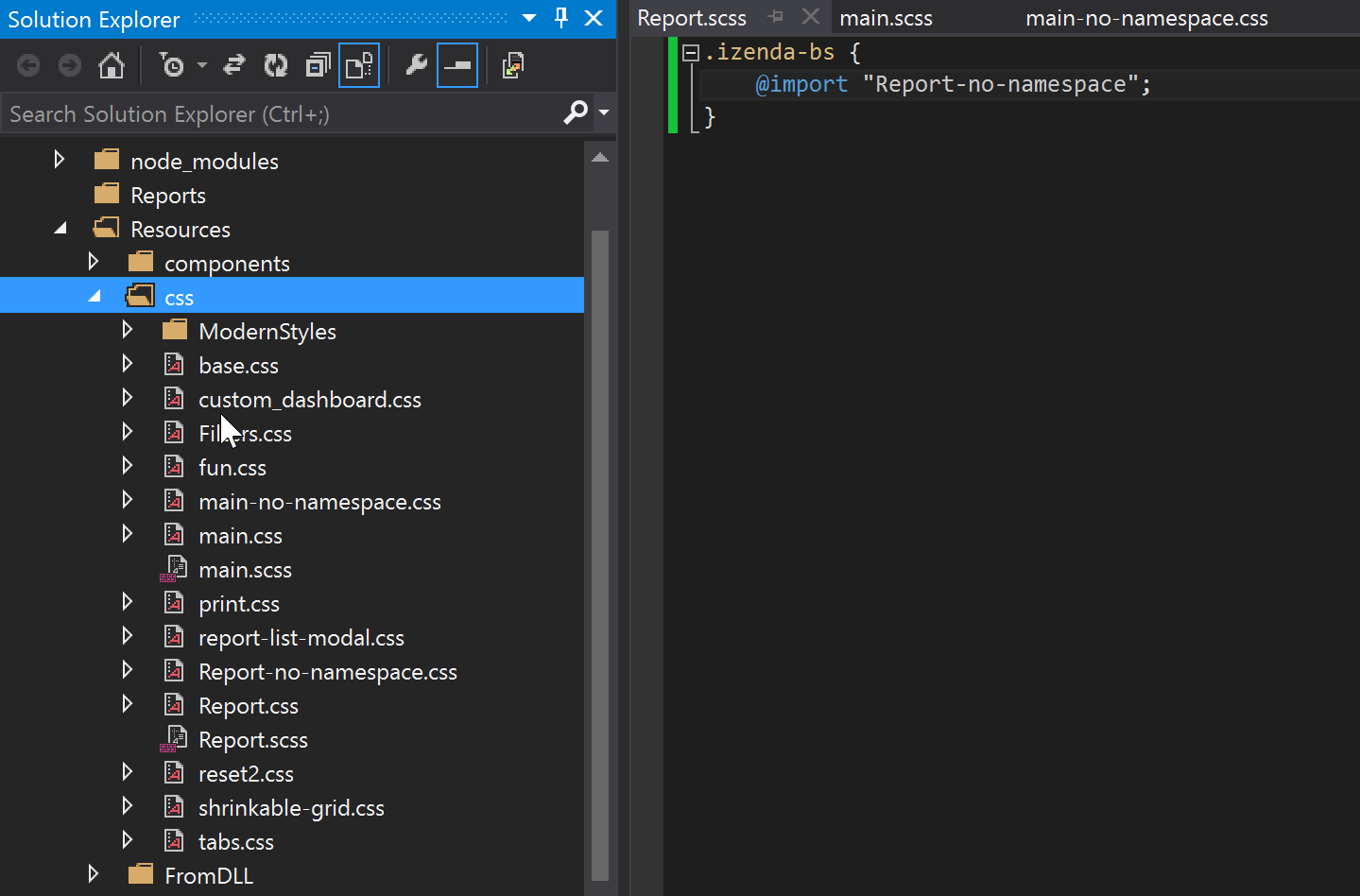Image resolution: width=1360 pixels, height=896 pixels.
Task: Select fun.css in the tree
Action: (x=232, y=468)
